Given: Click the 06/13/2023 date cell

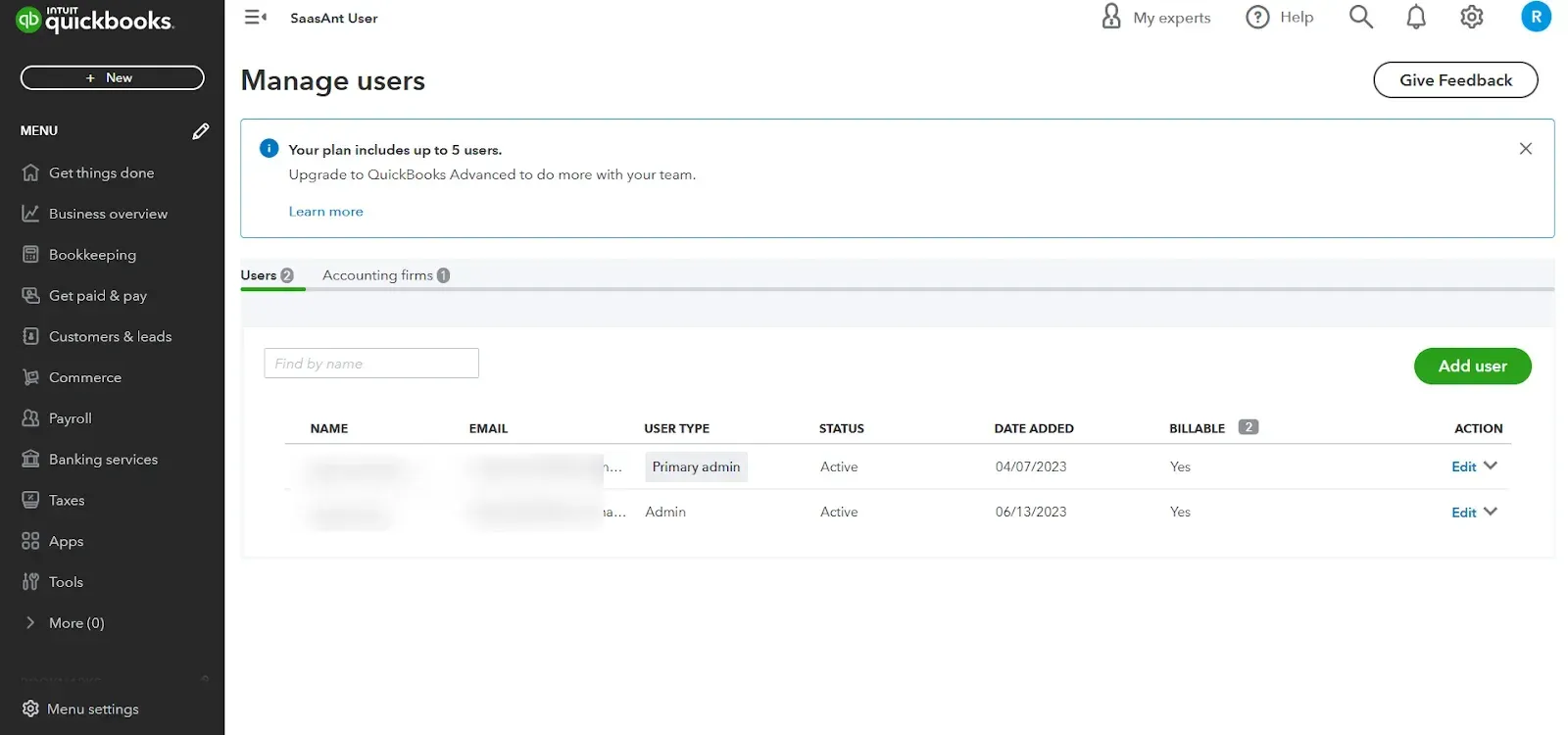Looking at the screenshot, I should [1031, 513].
